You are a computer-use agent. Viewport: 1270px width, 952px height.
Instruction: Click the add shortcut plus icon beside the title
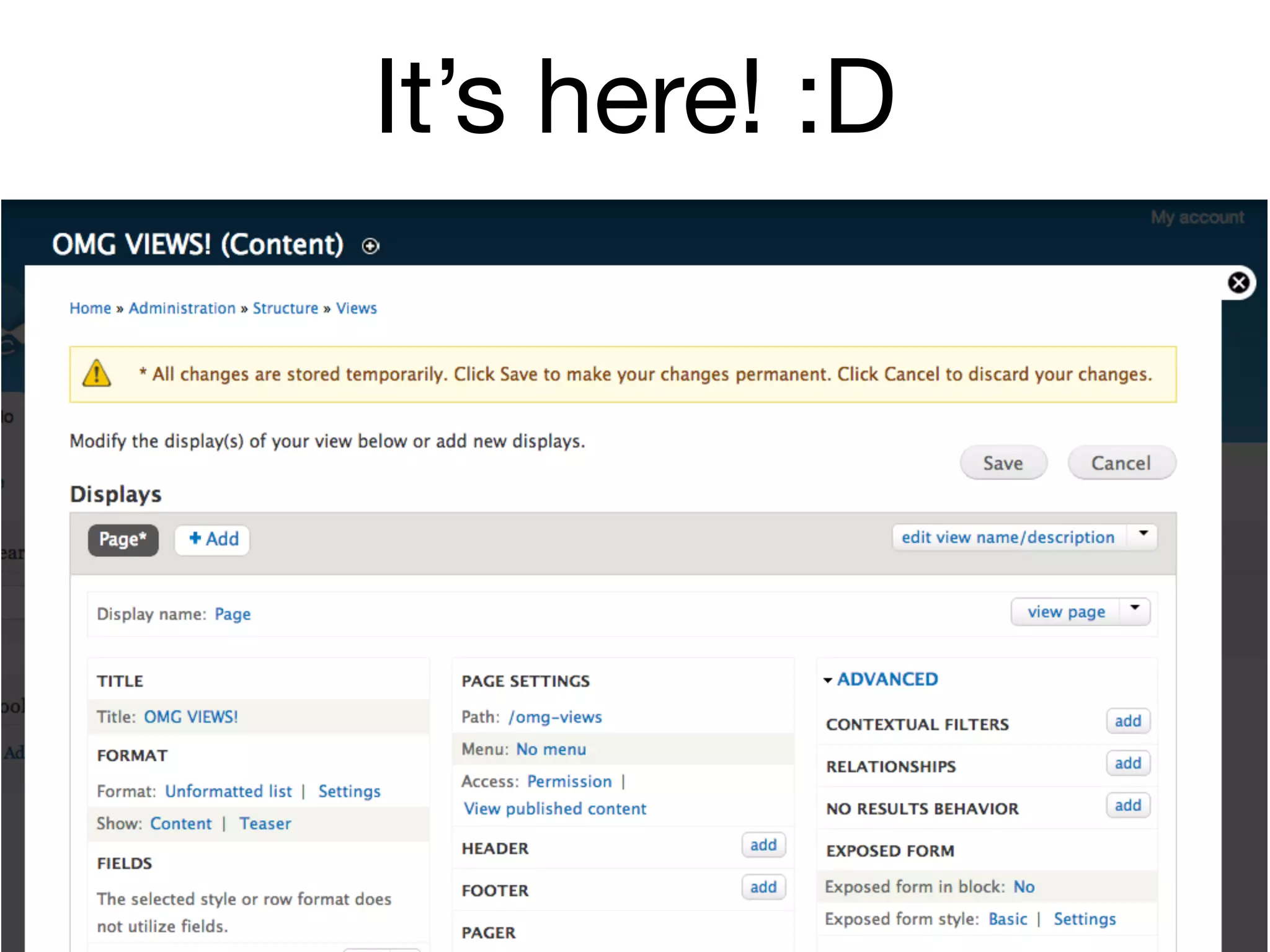point(370,246)
